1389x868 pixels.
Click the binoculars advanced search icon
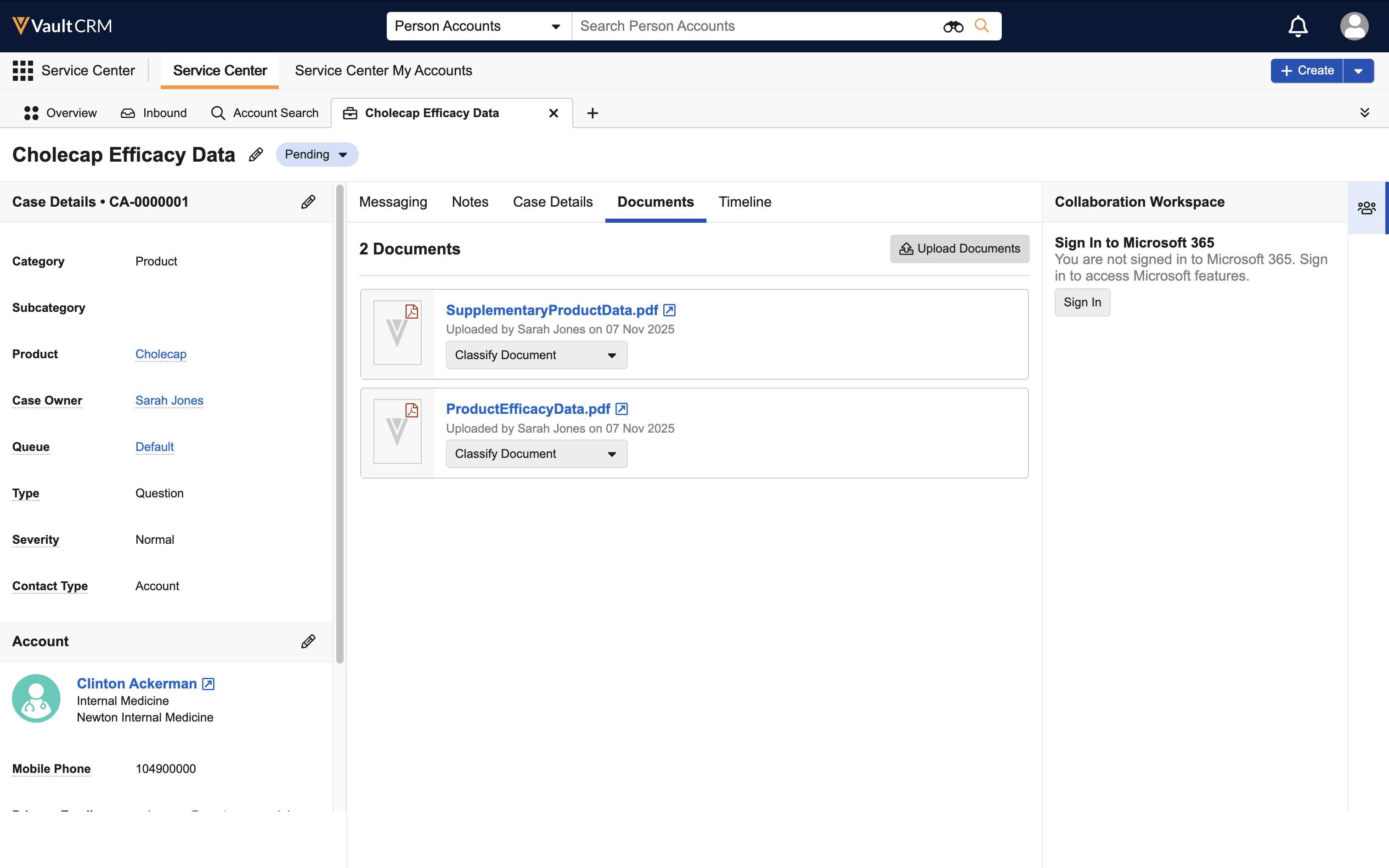tap(953, 27)
